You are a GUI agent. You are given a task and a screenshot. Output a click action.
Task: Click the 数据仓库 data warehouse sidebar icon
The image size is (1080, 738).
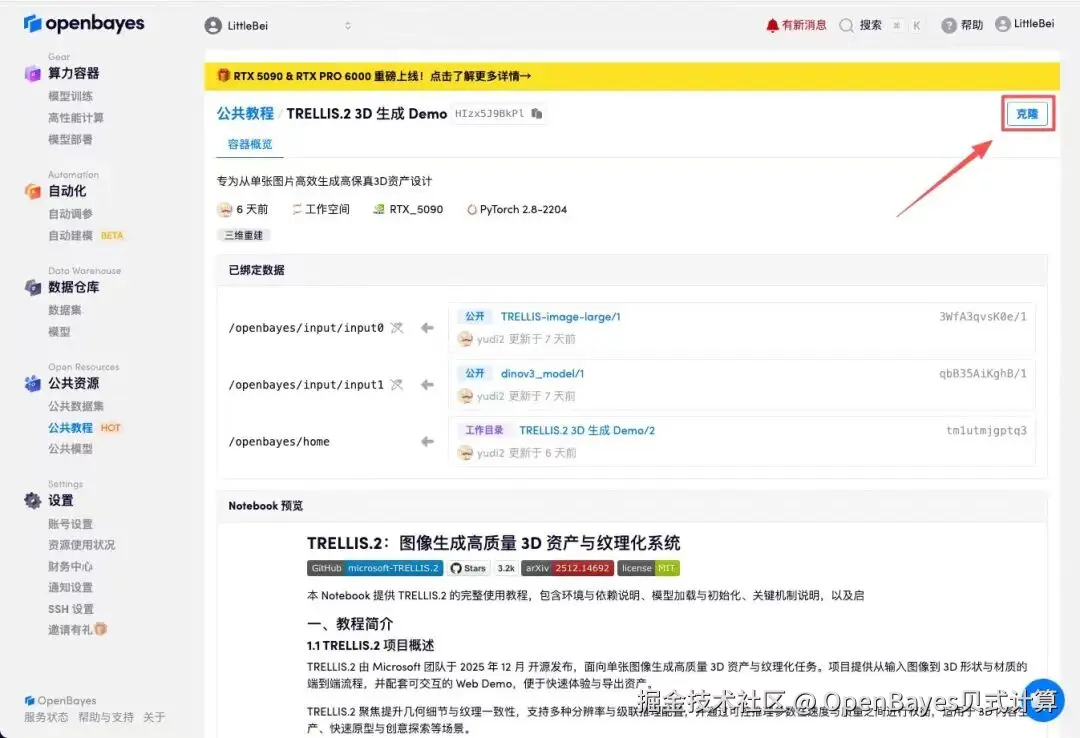point(34,288)
